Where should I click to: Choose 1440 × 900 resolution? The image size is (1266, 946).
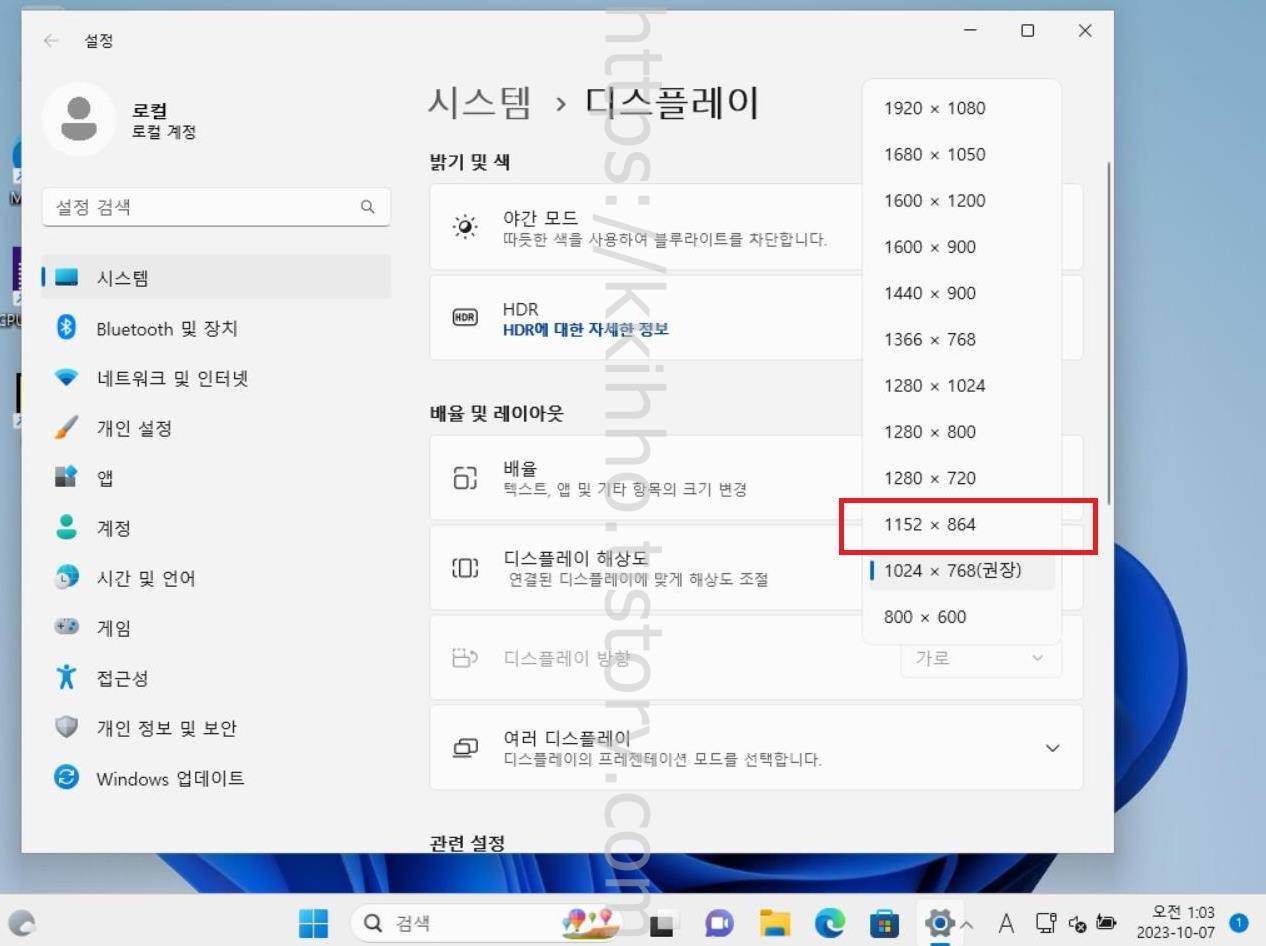click(961, 293)
